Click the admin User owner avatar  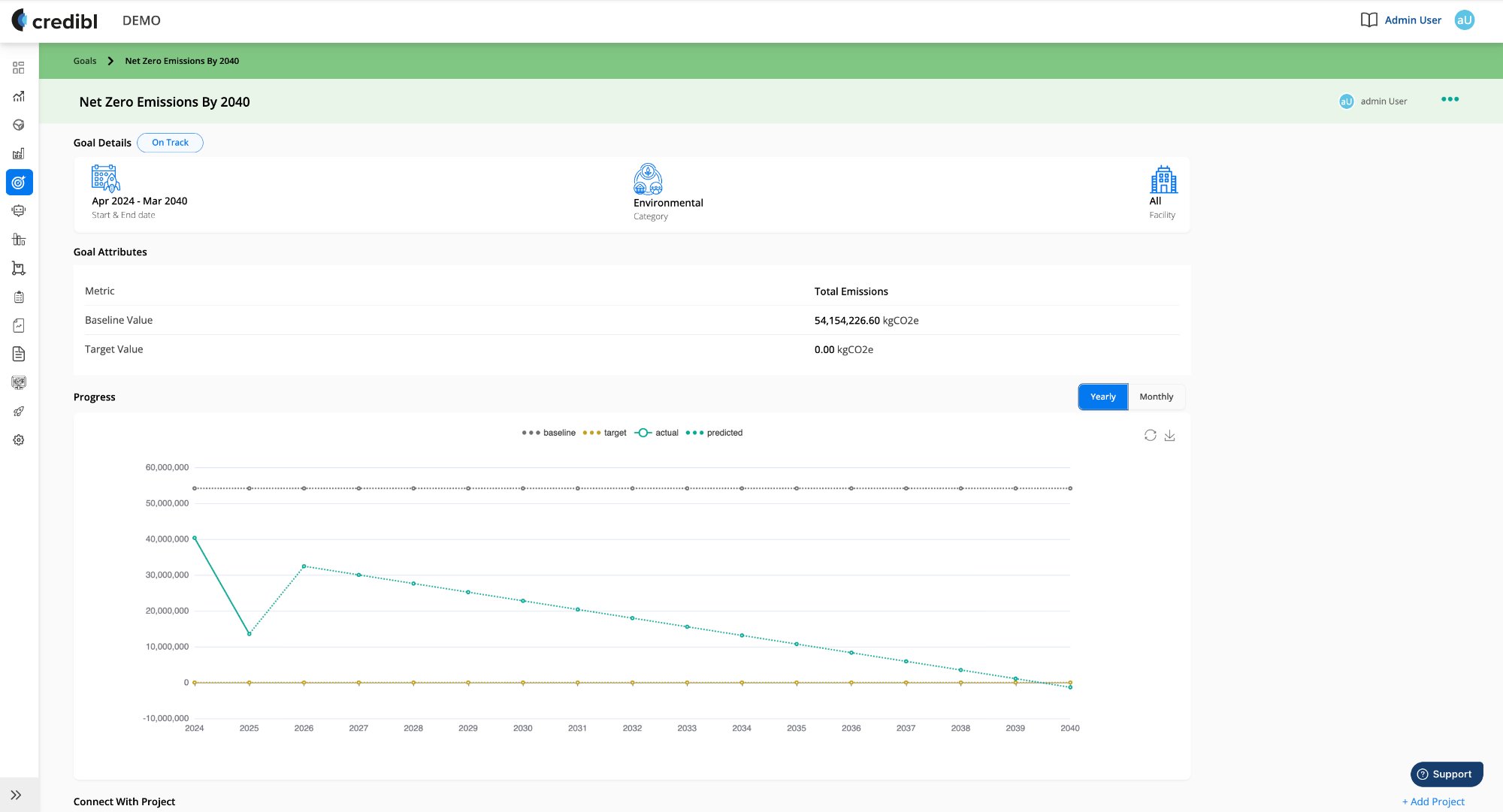1346,101
